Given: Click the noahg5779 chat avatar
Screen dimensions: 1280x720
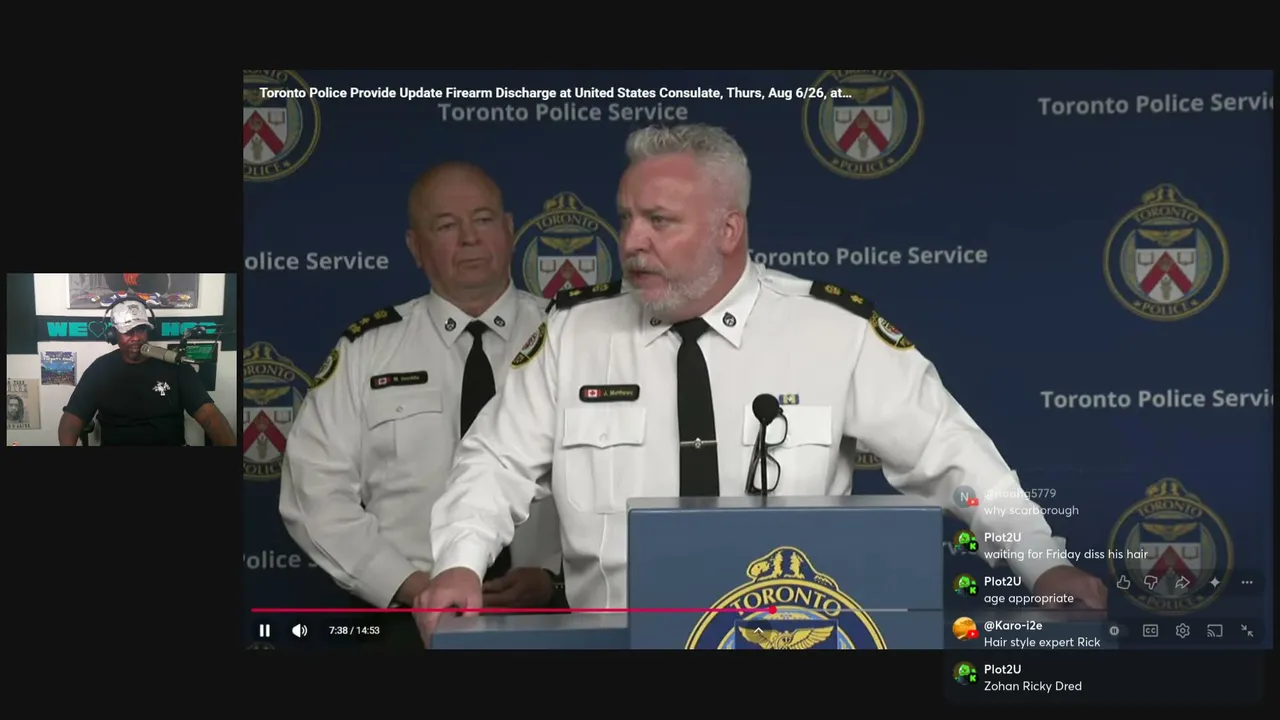Looking at the screenshot, I should pyautogui.click(x=965, y=498).
